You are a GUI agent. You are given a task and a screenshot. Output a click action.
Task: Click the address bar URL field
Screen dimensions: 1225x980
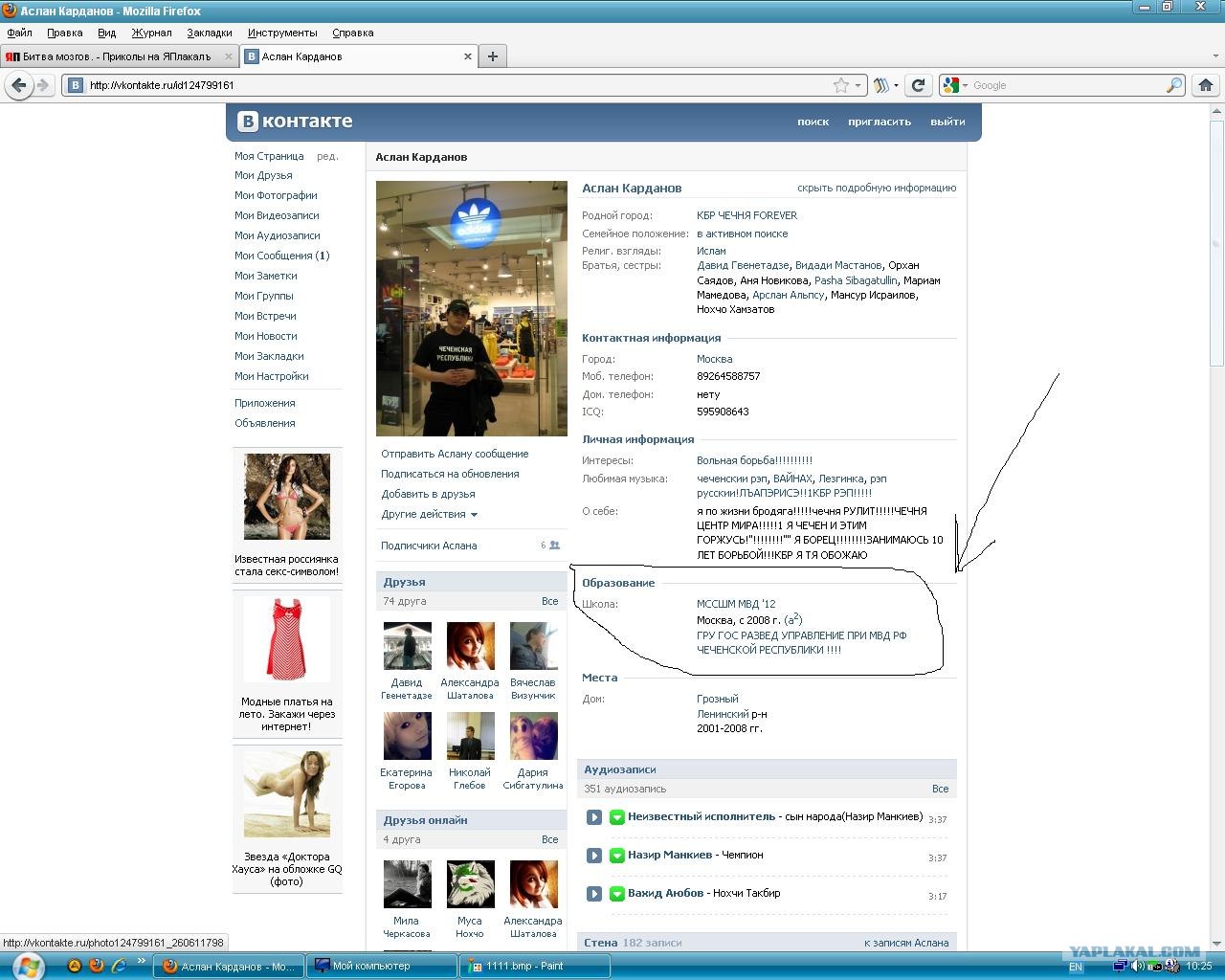[450, 85]
